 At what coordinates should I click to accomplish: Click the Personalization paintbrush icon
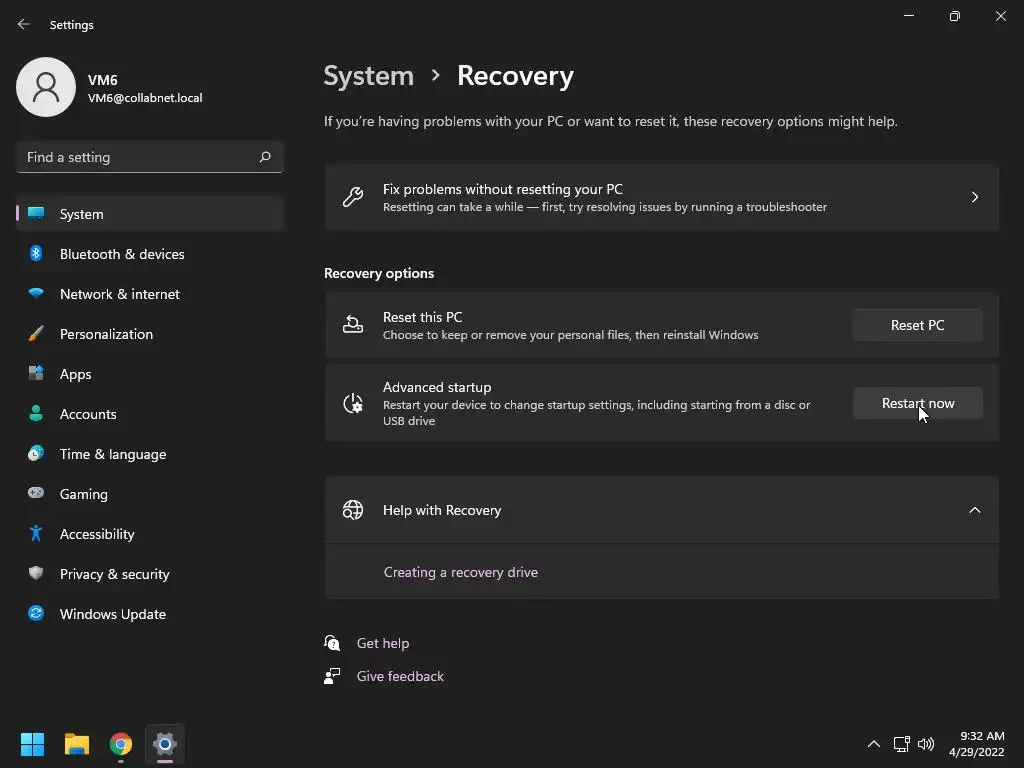pos(36,334)
